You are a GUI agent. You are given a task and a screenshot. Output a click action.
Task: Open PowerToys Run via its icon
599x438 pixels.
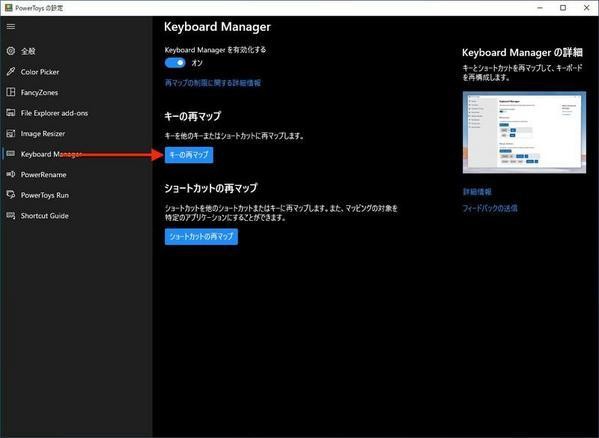point(11,195)
